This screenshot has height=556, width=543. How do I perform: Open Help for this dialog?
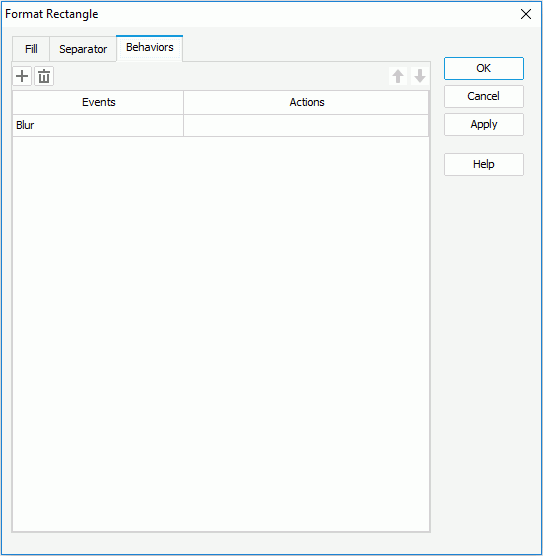(x=483, y=164)
